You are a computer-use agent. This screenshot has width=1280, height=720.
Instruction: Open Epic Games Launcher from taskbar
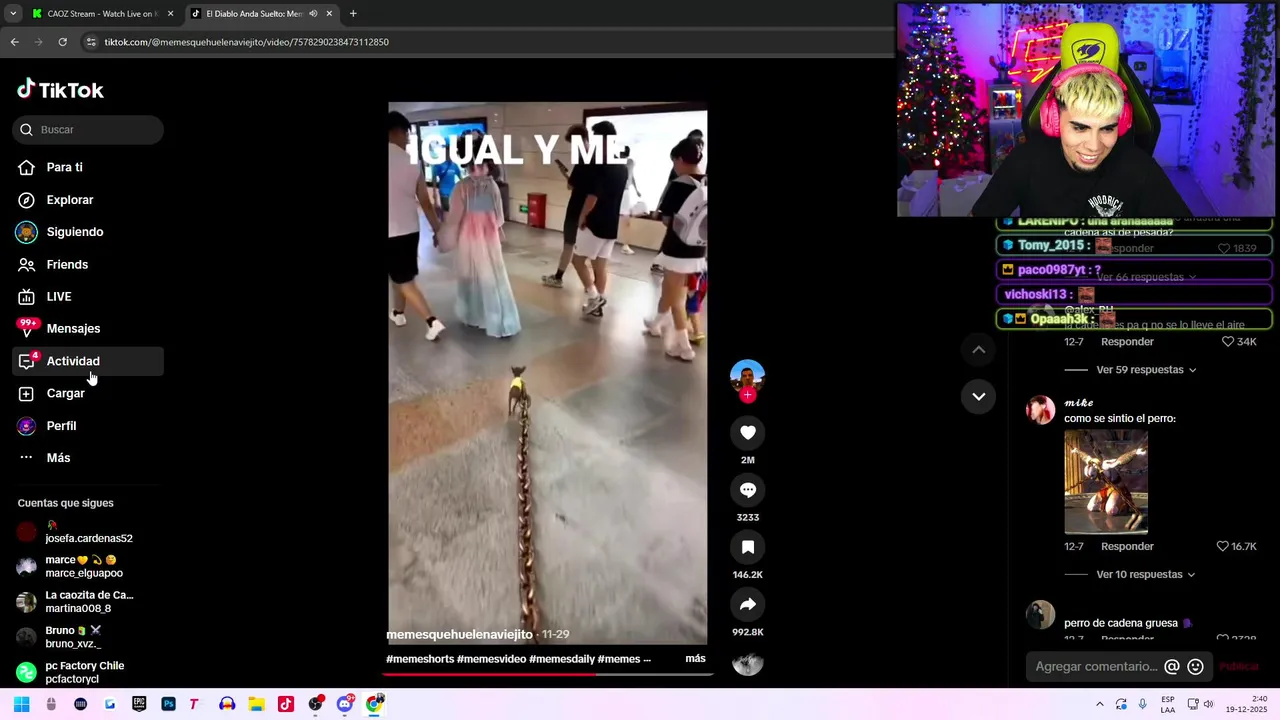tap(139, 704)
